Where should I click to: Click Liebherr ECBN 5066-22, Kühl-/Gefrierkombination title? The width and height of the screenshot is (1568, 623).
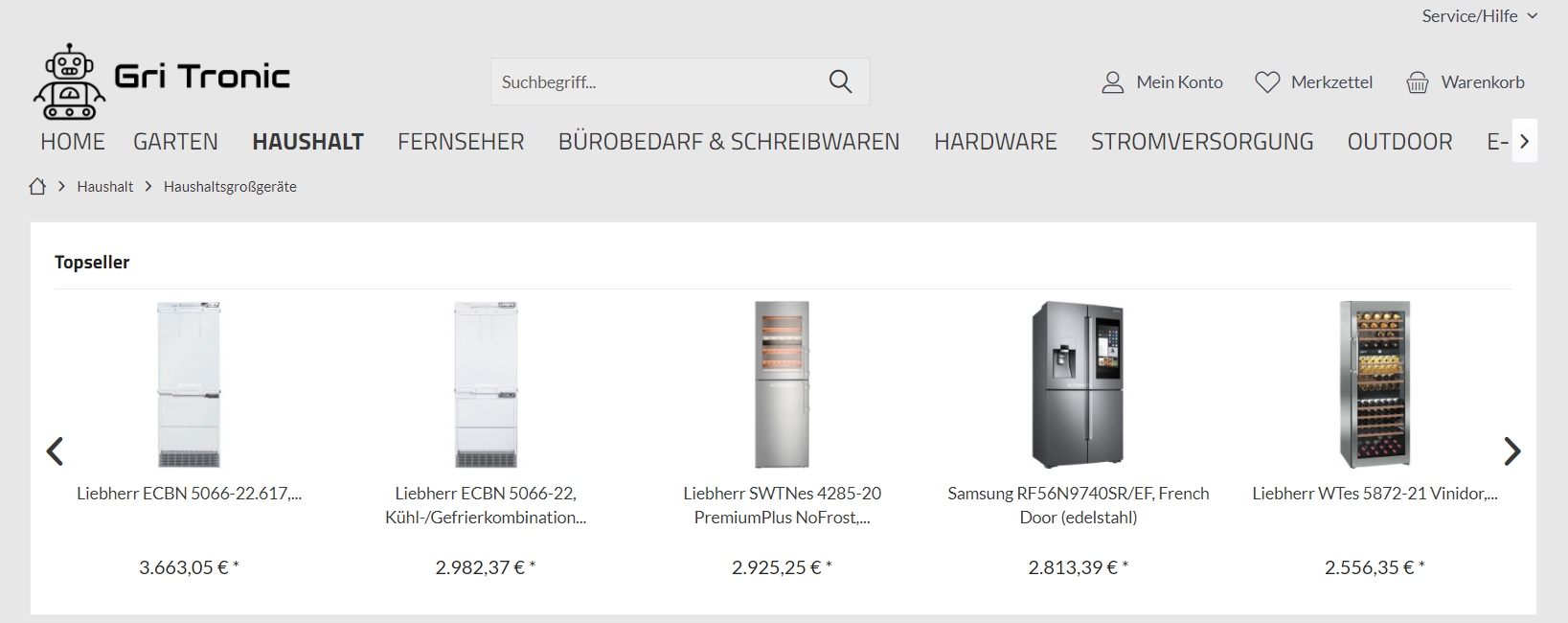pyautogui.click(x=486, y=505)
